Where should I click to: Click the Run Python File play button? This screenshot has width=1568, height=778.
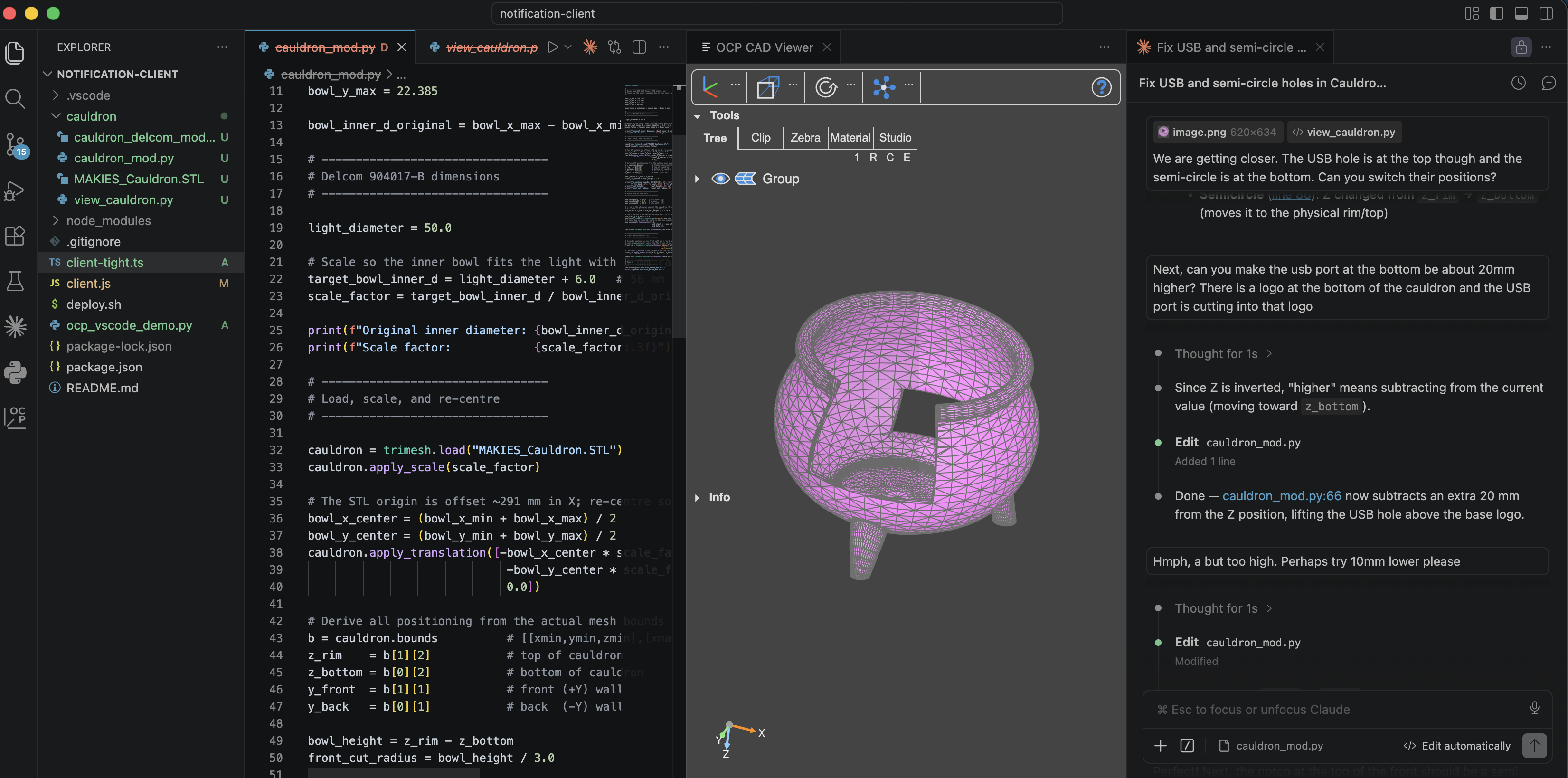[x=553, y=47]
